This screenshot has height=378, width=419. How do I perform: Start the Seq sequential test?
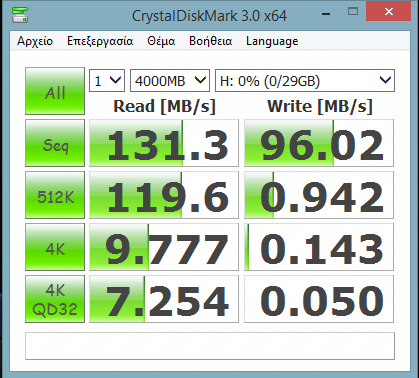pyautogui.click(x=55, y=143)
